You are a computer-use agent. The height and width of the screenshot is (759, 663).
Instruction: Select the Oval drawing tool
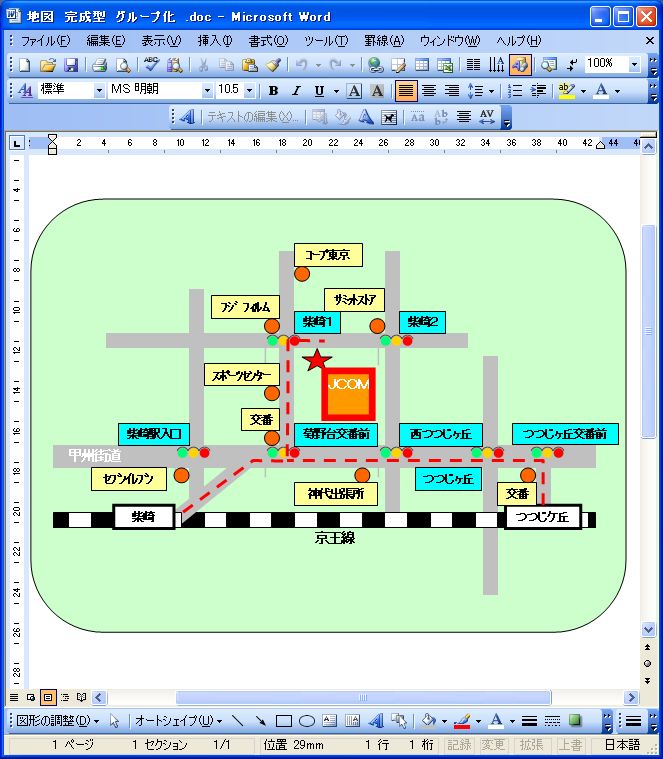click(x=307, y=721)
